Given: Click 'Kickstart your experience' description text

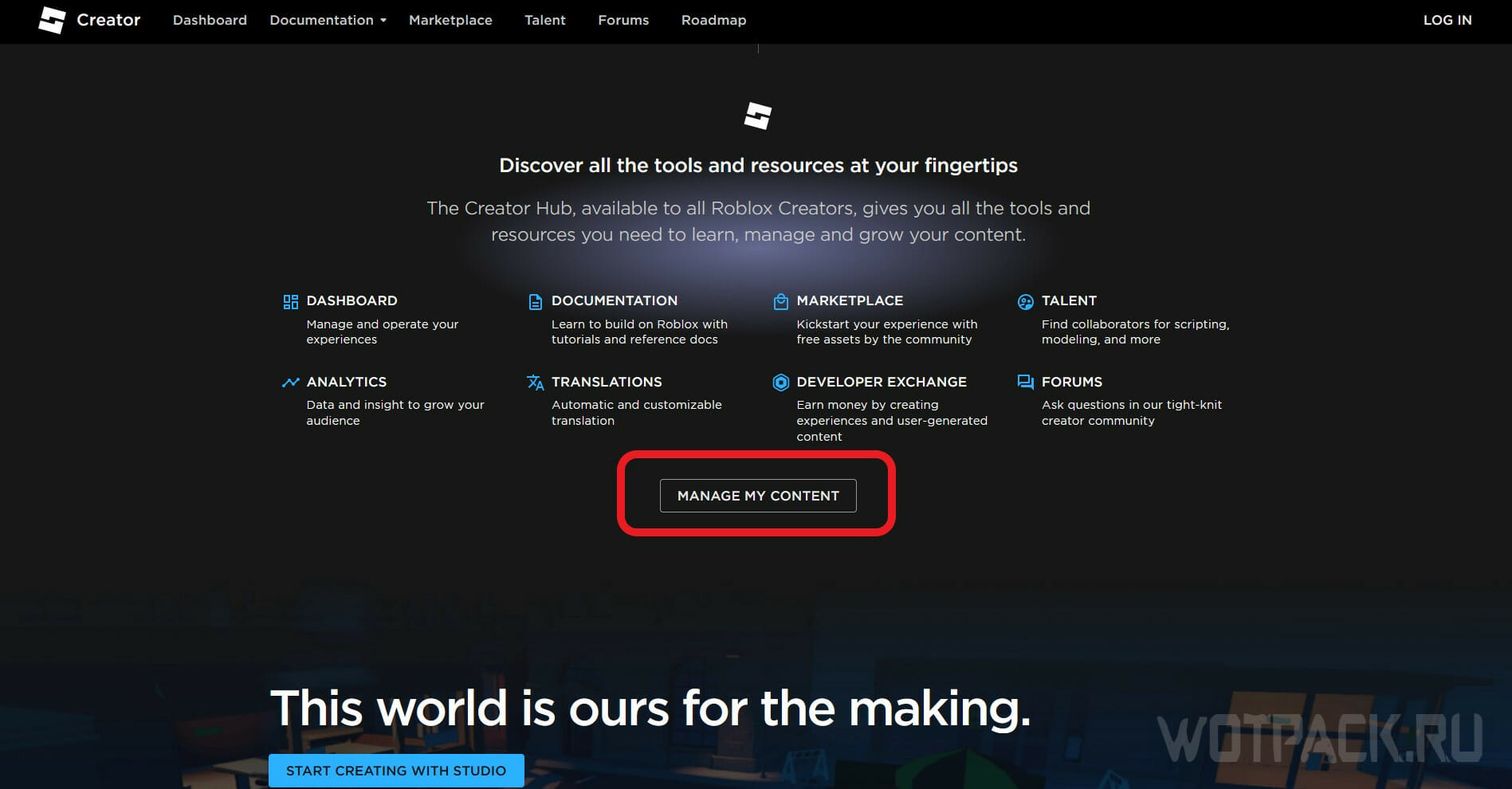Looking at the screenshot, I should [x=887, y=332].
